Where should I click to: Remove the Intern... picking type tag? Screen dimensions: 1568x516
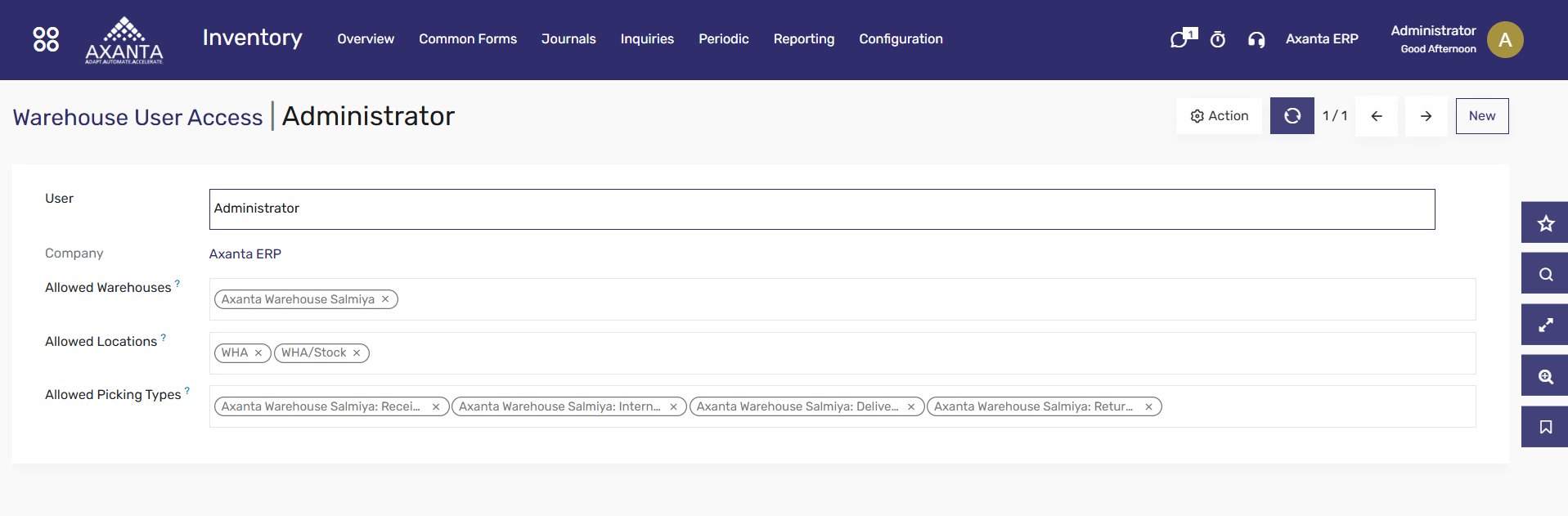point(673,407)
